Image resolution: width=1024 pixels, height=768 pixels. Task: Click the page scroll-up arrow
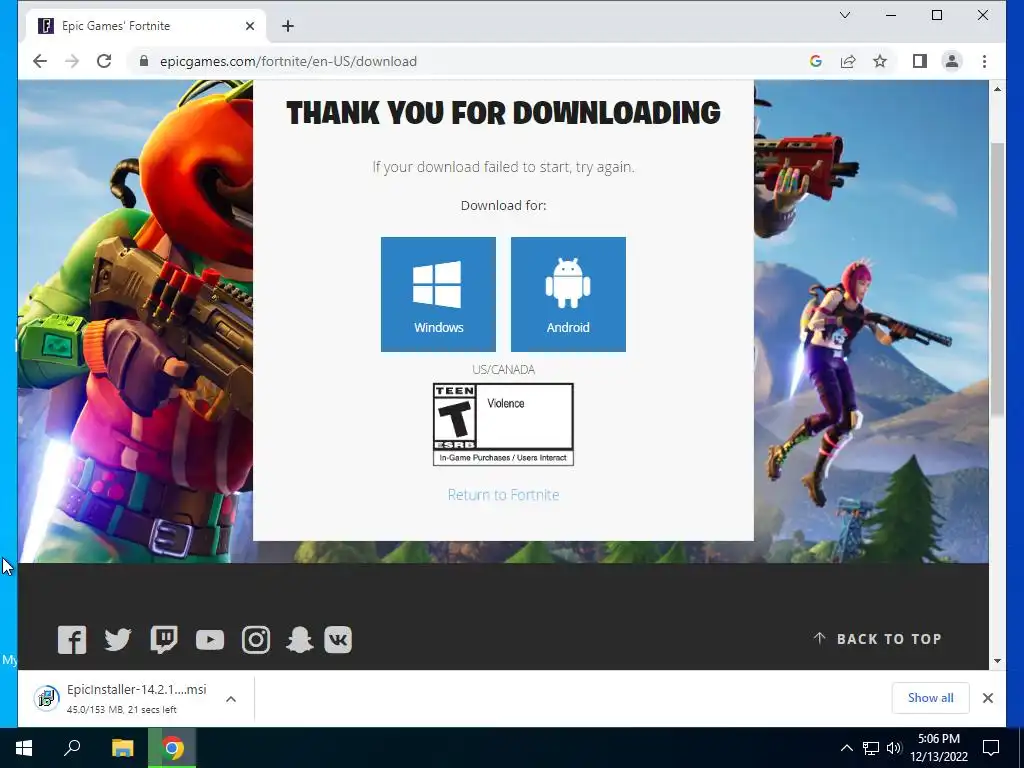coord(997,89)
